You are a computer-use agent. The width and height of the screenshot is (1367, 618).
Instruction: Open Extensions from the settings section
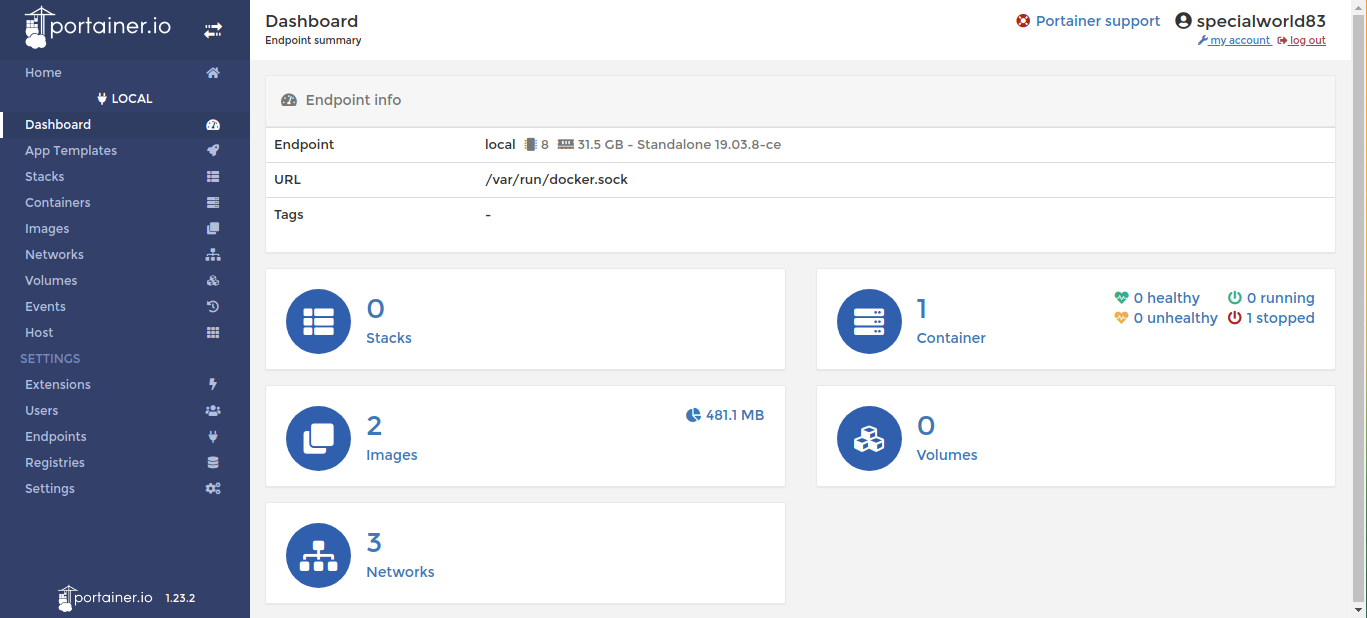pyautogui.click(x=58, y=385)
